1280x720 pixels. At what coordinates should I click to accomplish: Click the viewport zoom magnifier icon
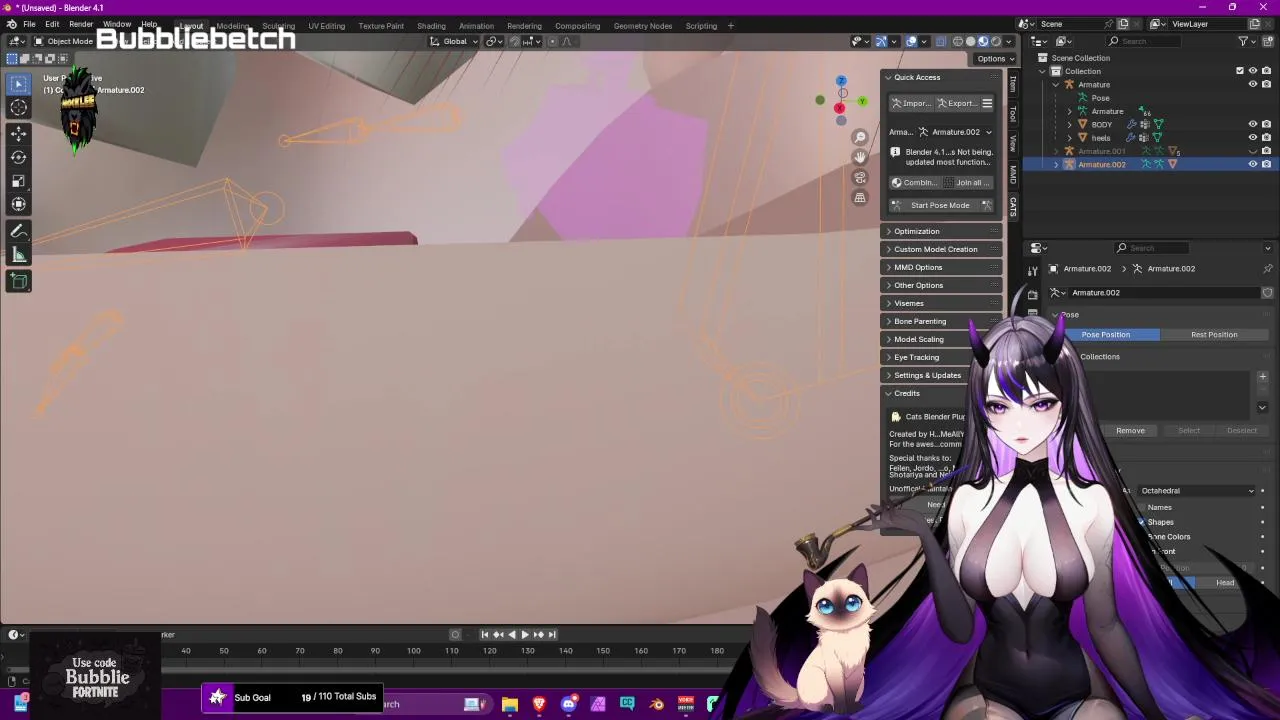click(x=860, y=137)
